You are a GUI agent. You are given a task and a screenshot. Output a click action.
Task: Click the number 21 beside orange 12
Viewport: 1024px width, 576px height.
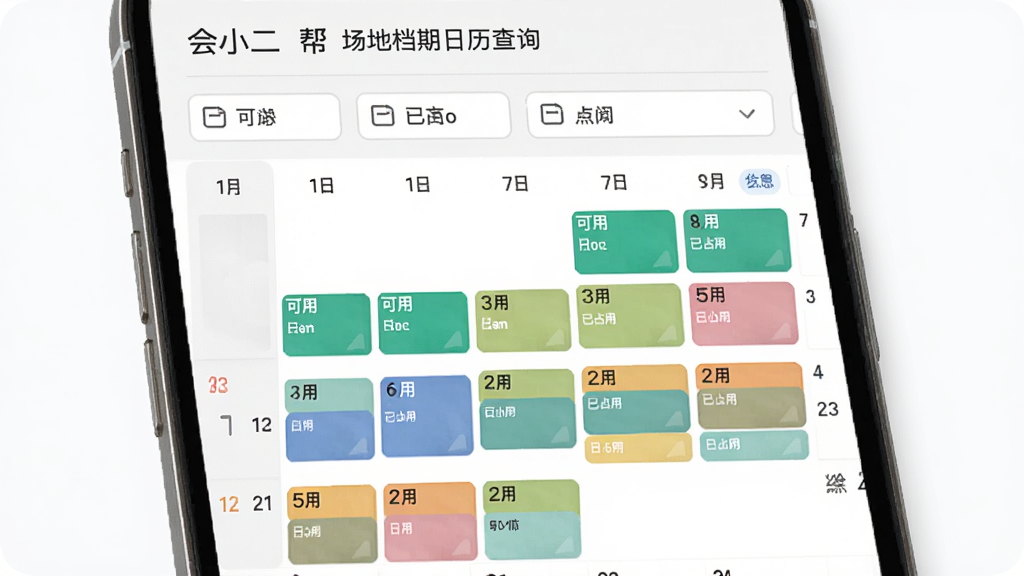point(263,504)
